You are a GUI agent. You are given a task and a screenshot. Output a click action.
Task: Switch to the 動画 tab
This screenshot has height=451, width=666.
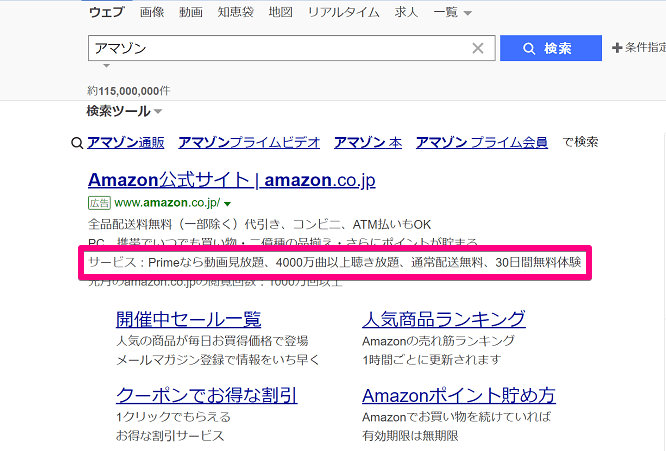point(191,12)
